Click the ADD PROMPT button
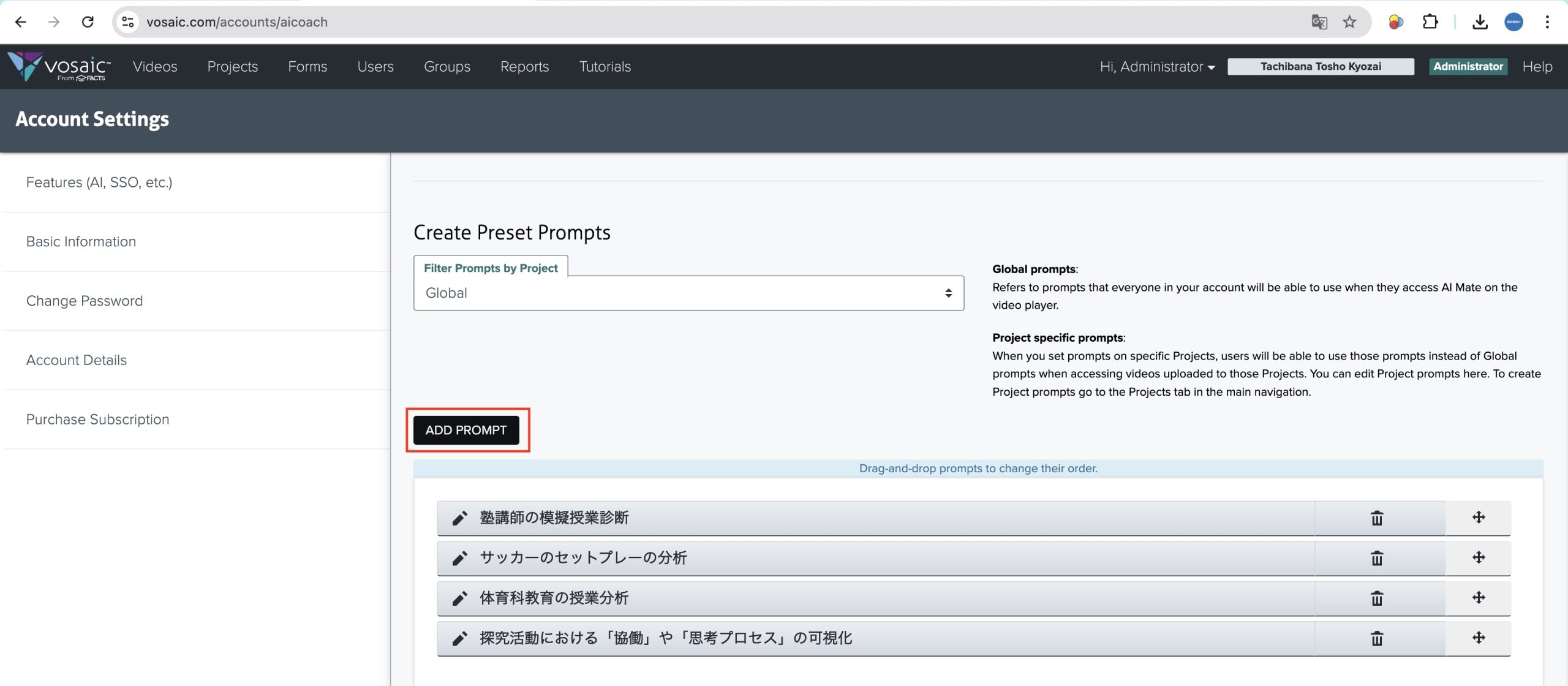Image resolution: width=1568 pixels, height=686 pixels. pos(466,430)
